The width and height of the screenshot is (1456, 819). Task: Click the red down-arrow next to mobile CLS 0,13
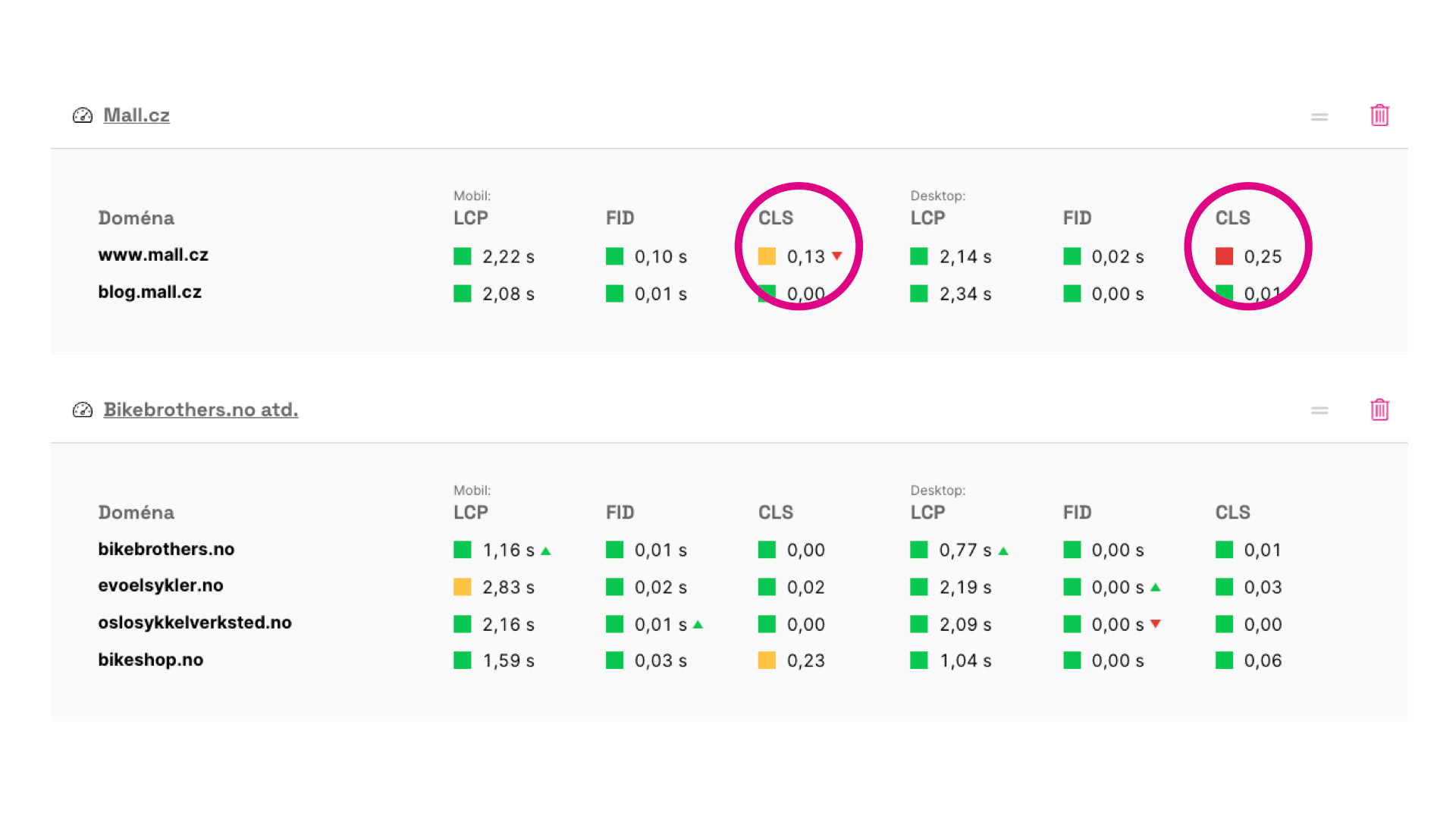point(836,256)
